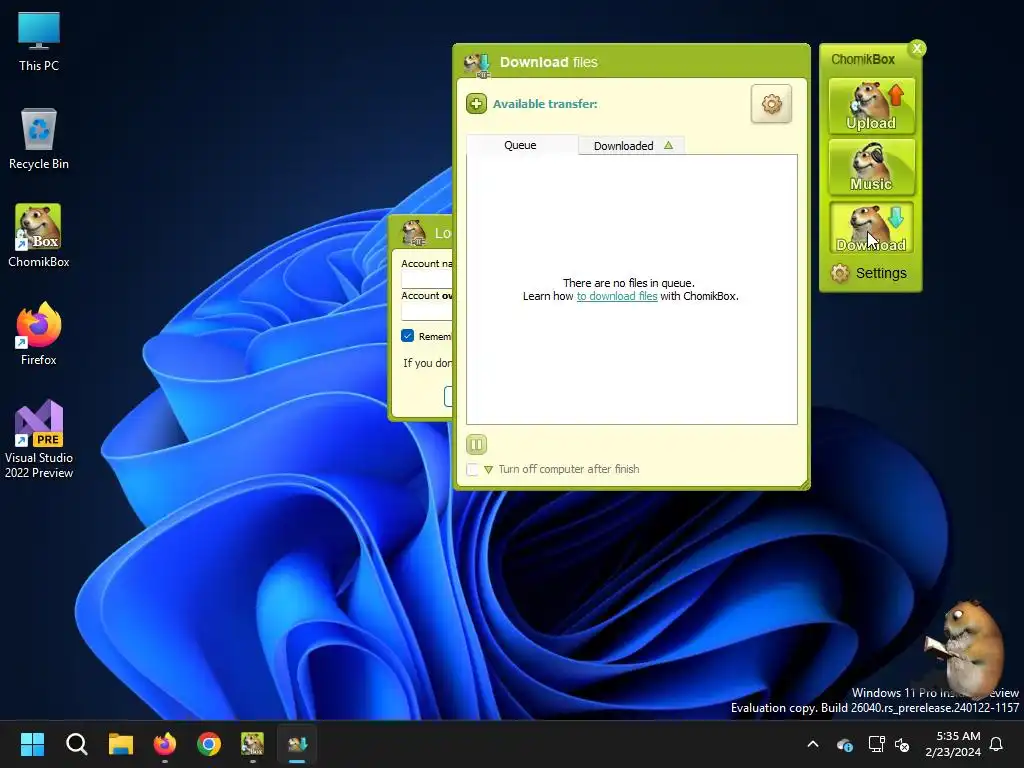Select the This PC desktop icon

click(x=39, y=41)
